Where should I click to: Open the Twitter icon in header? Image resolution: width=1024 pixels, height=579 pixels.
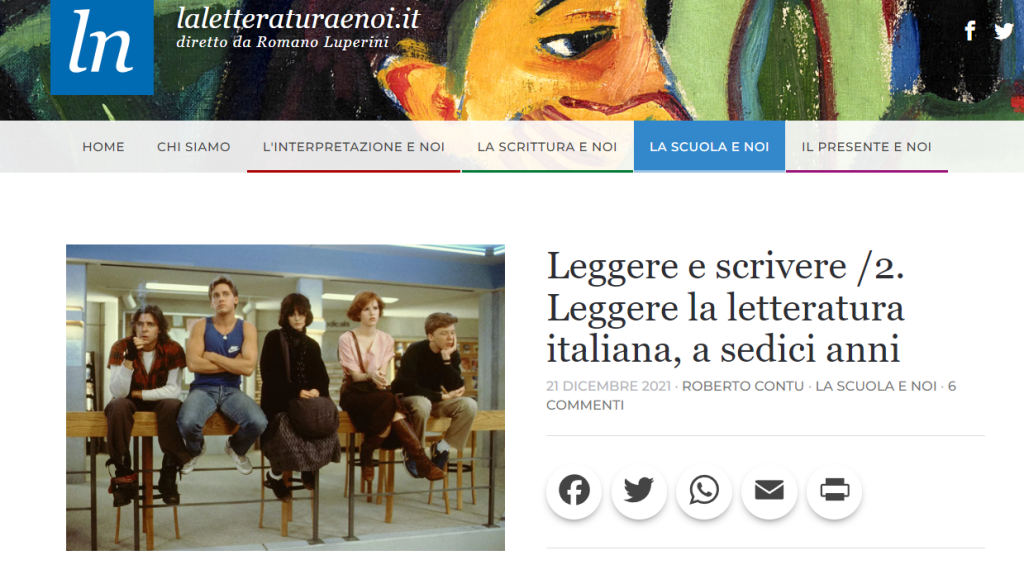tap(1004, 31)
